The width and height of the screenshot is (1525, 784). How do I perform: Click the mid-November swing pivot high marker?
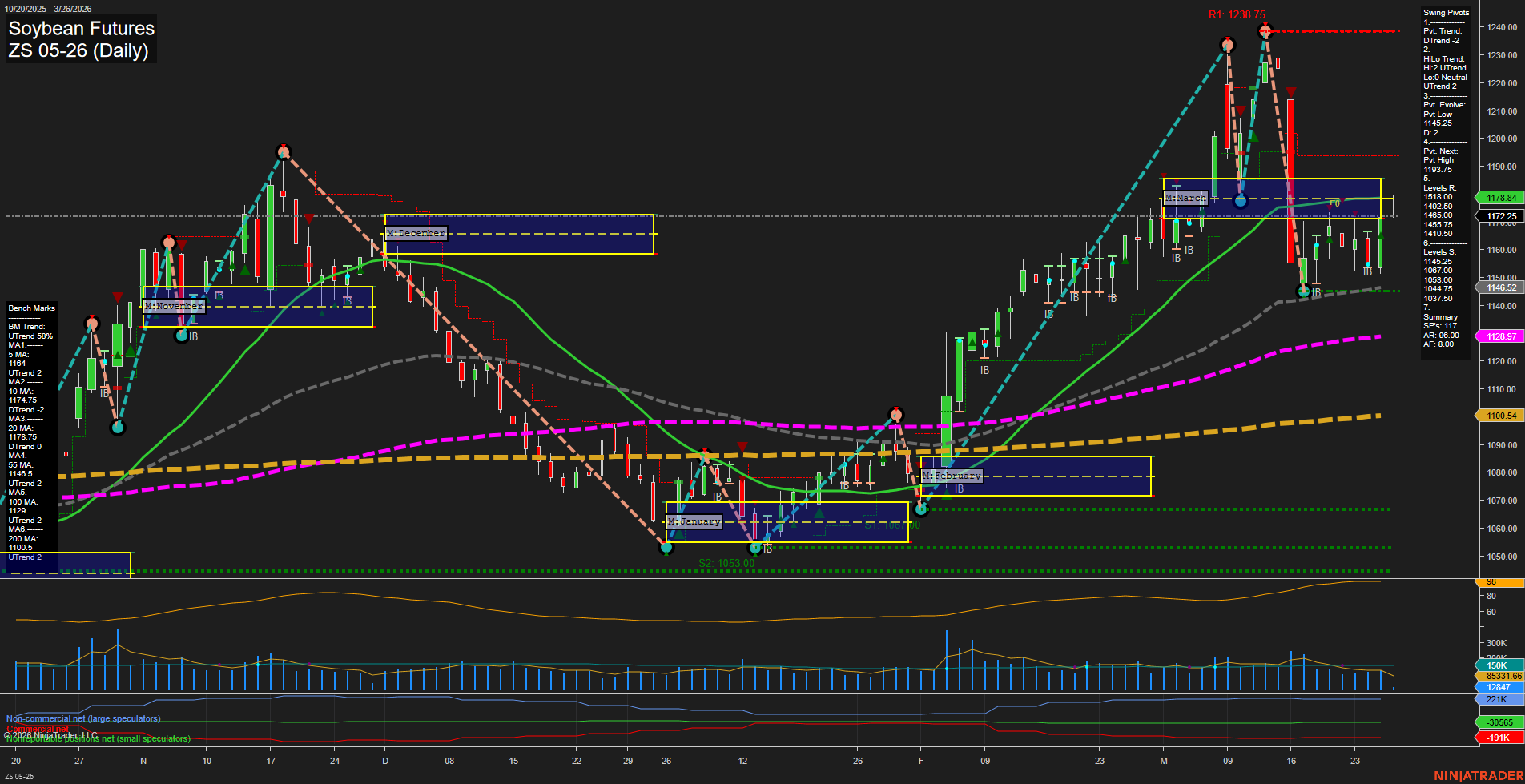283,151
